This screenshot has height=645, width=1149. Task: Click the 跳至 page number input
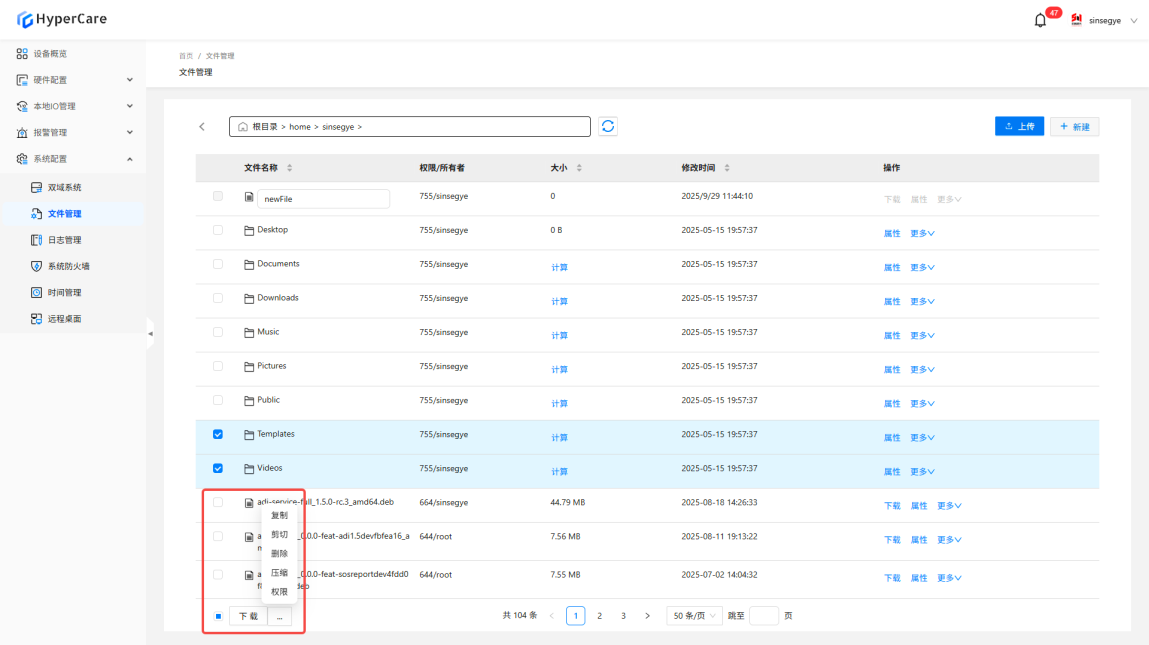(763, 616)
